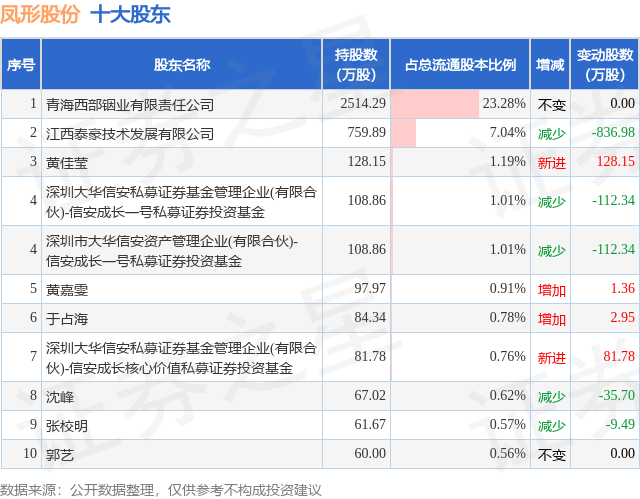Select the 序号 column header
This screenshot has height=499, width=640.
pos(21,64)
